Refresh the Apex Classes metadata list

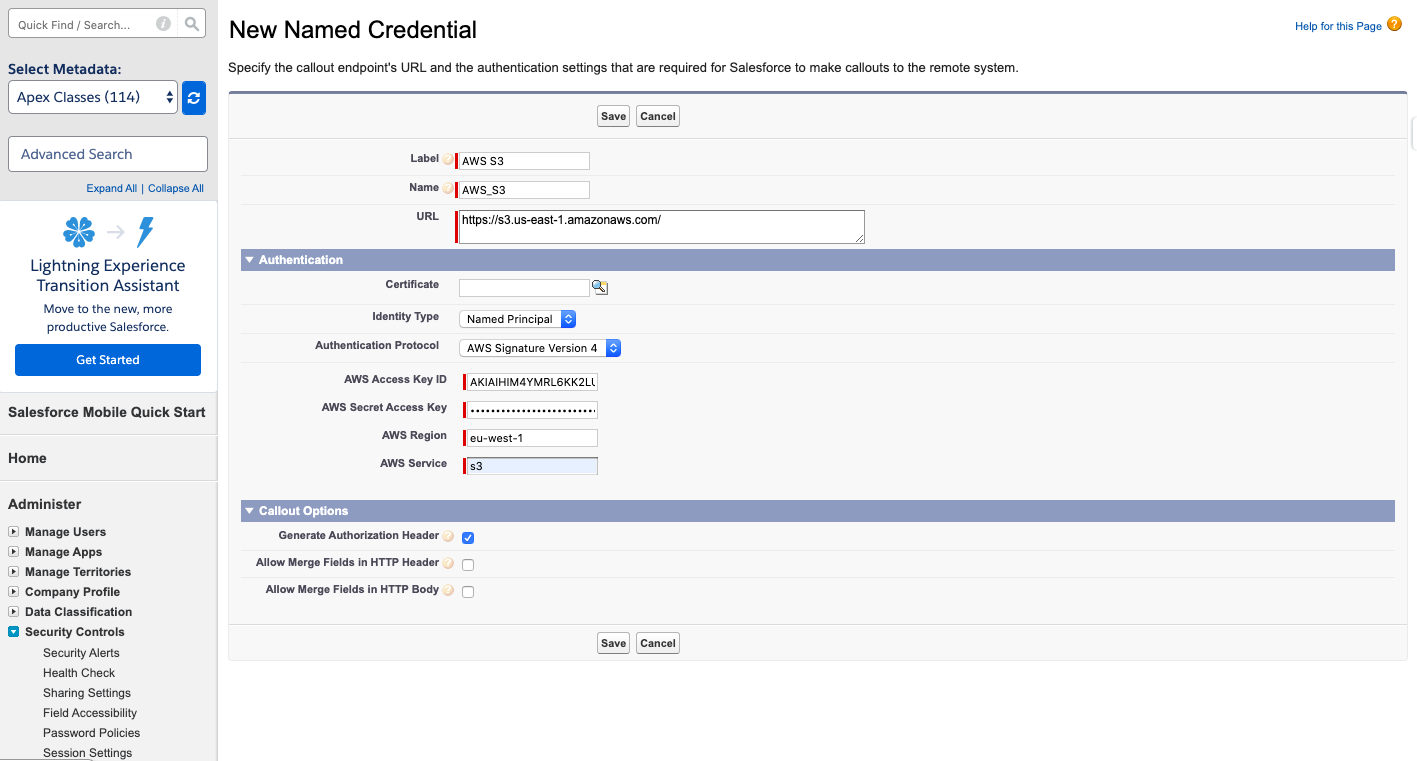click(x=193, y=97)
